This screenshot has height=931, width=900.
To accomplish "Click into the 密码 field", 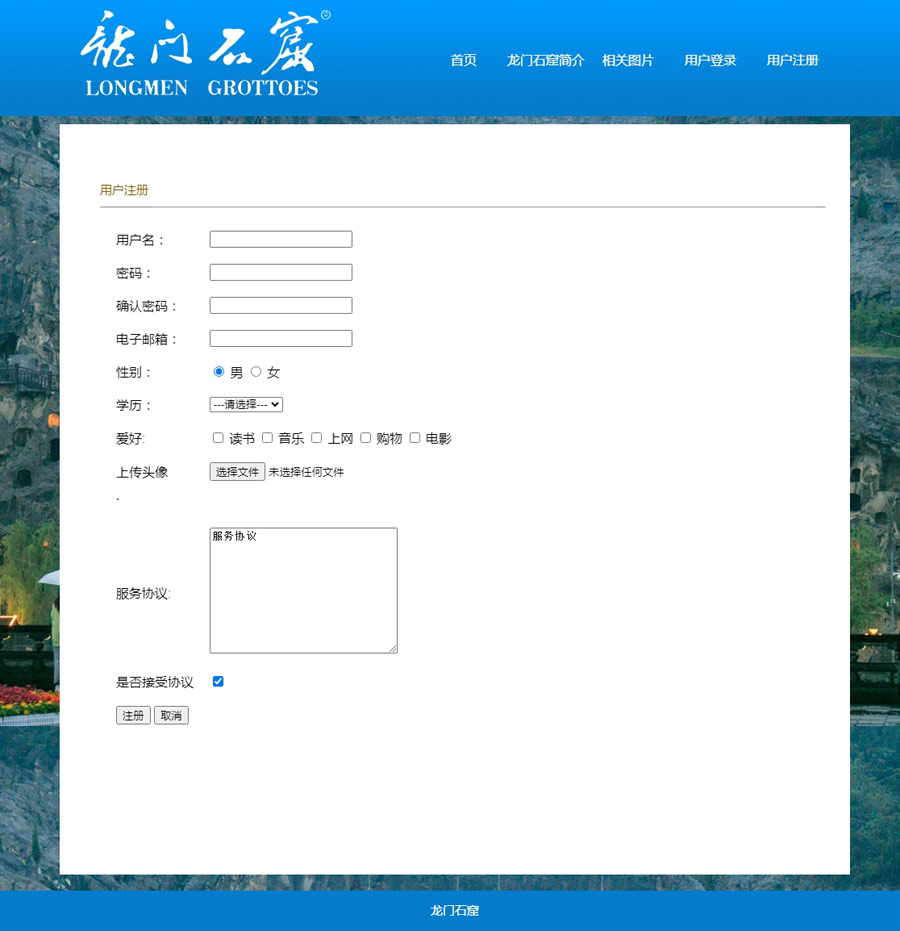I will click(281, 273).
